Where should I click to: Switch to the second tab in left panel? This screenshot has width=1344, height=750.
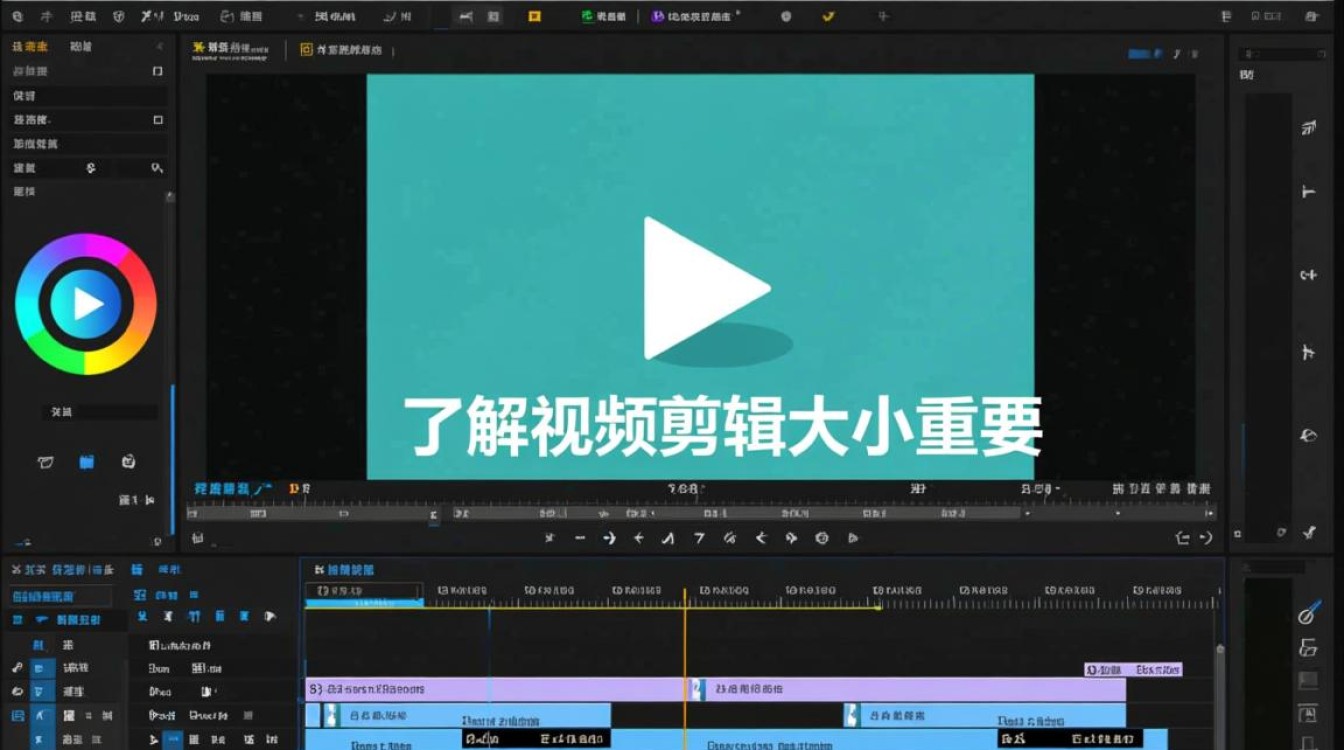click(x=81, y=47)
